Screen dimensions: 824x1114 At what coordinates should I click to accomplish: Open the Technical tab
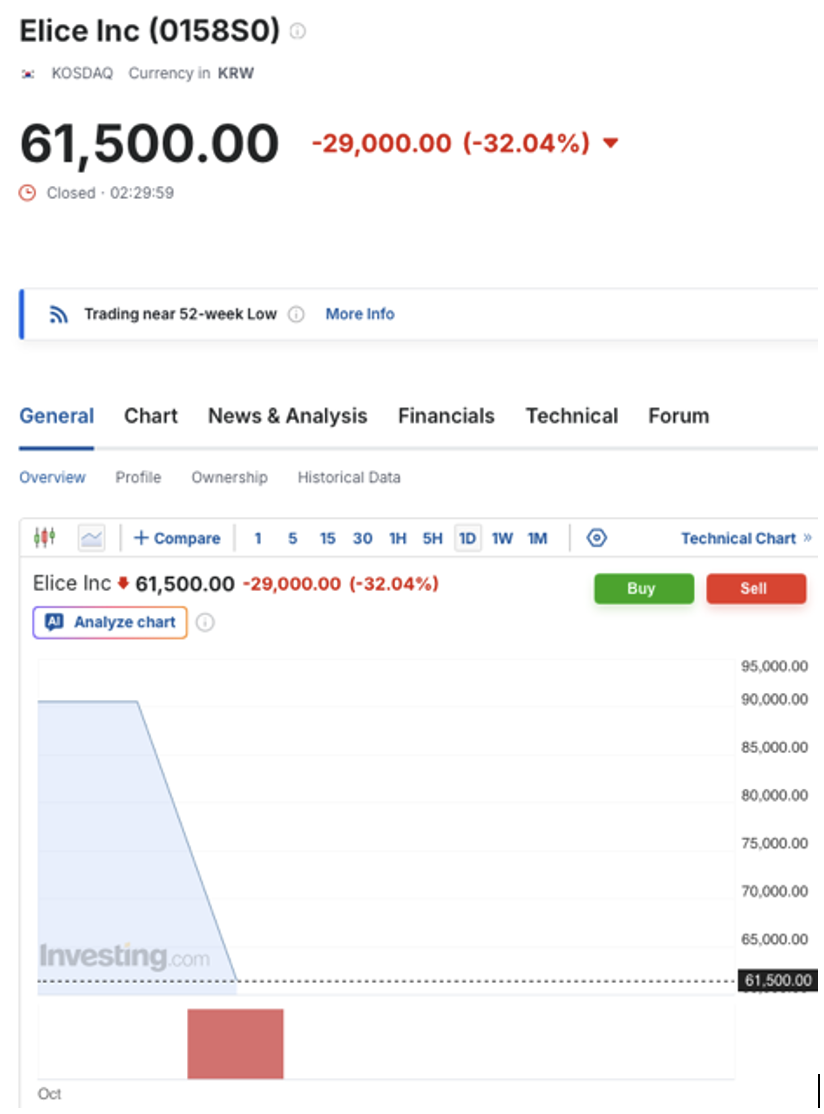click(572, 416)
